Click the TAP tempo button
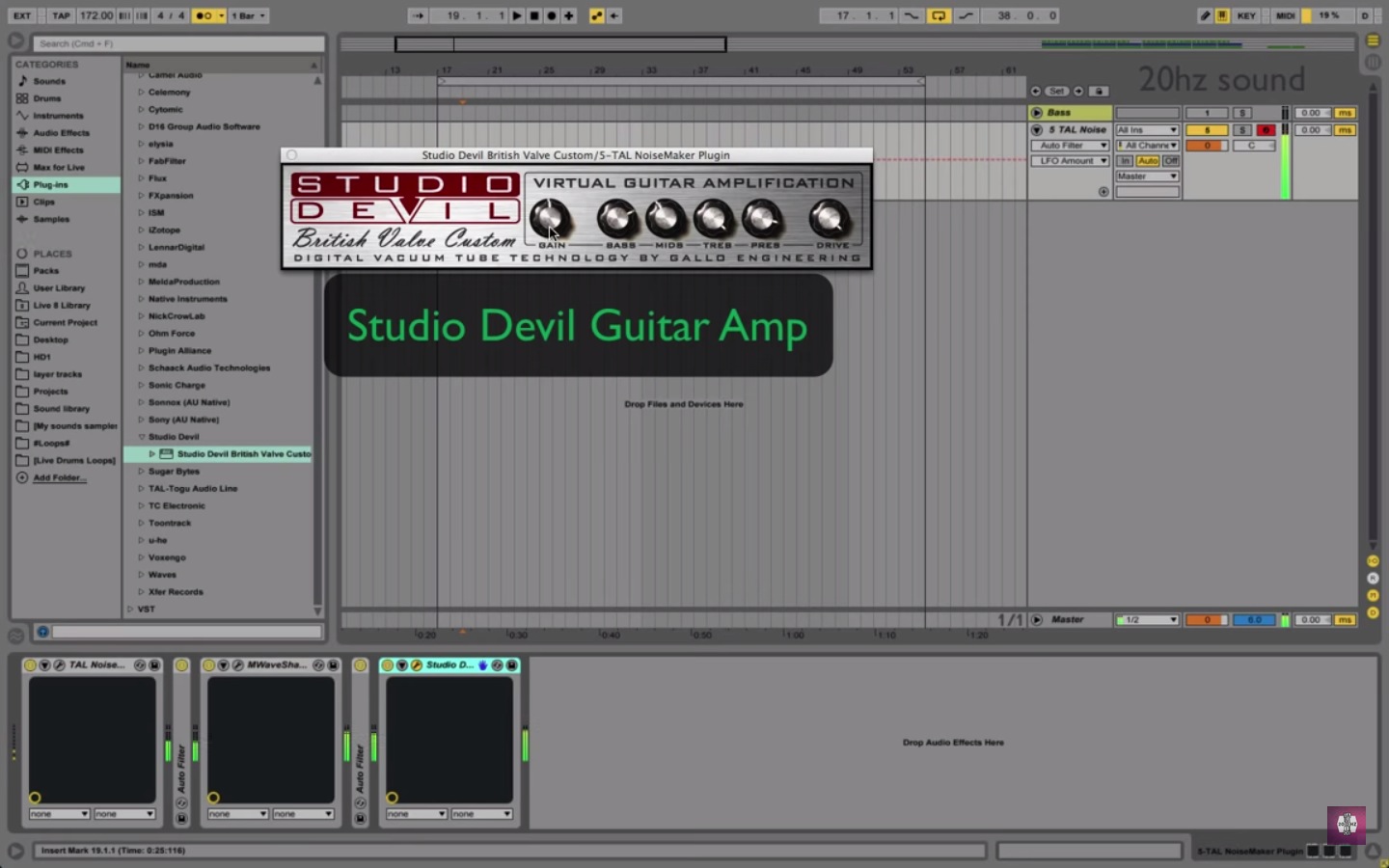 point(61,15)
